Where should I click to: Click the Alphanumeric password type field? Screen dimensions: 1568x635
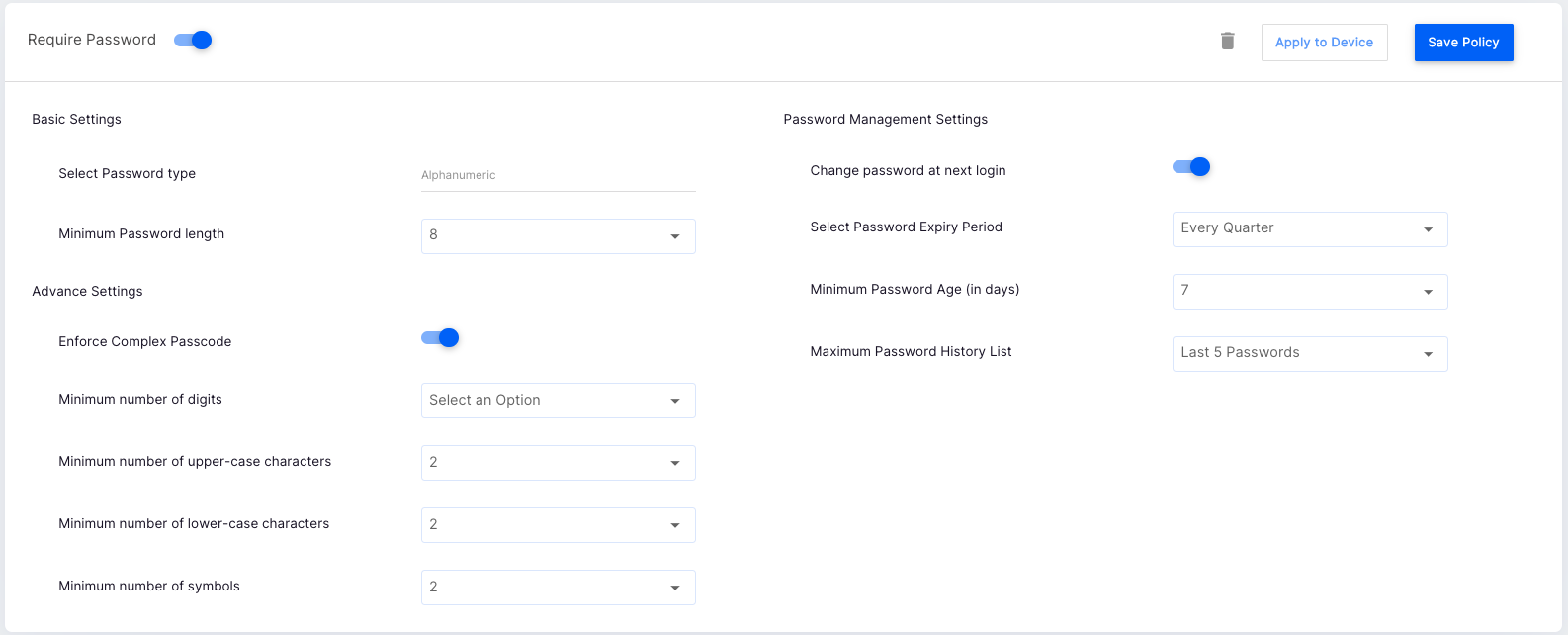(x=559, y=175)
